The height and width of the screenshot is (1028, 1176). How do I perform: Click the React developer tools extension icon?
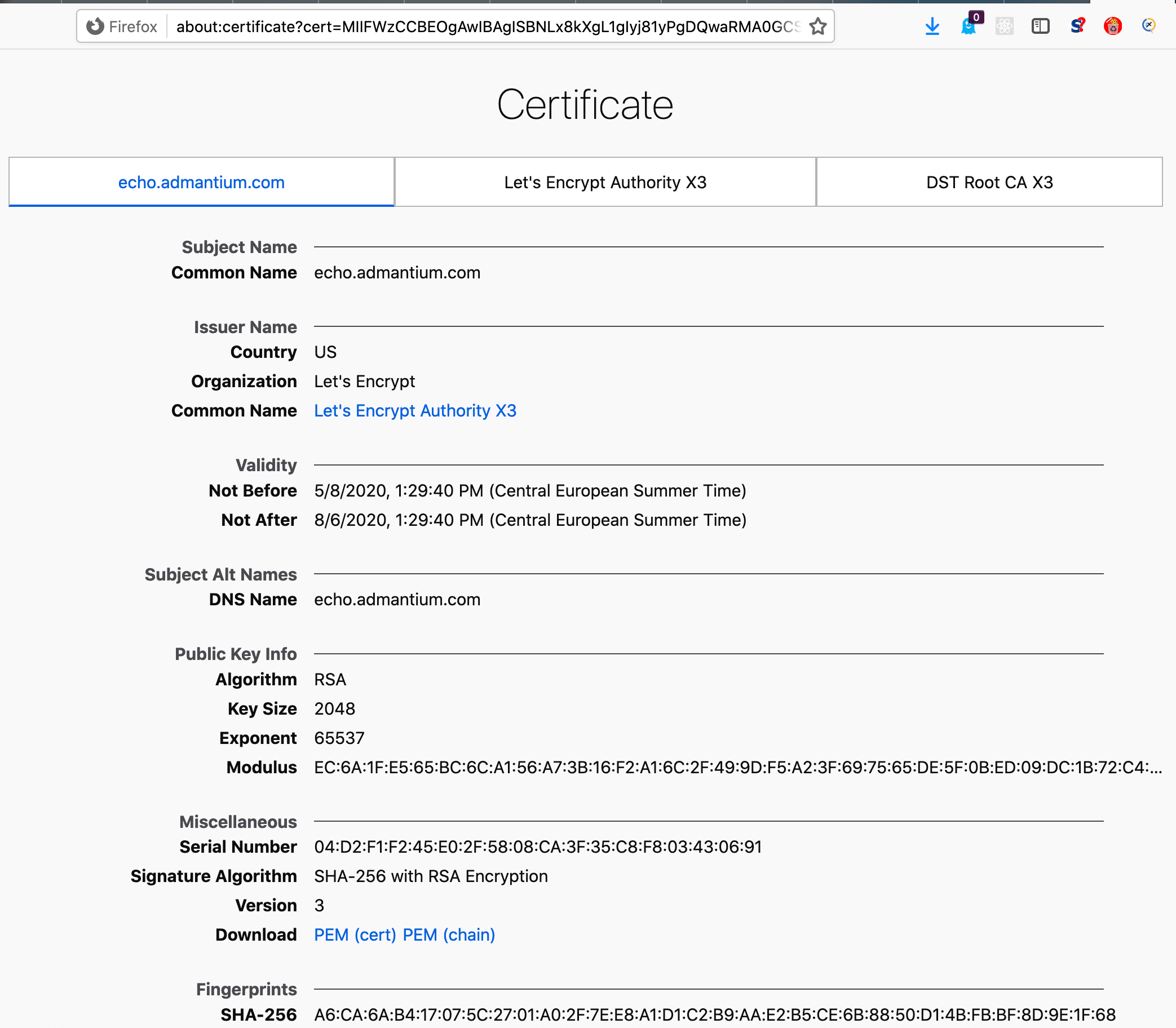(x=1005, y=26)
